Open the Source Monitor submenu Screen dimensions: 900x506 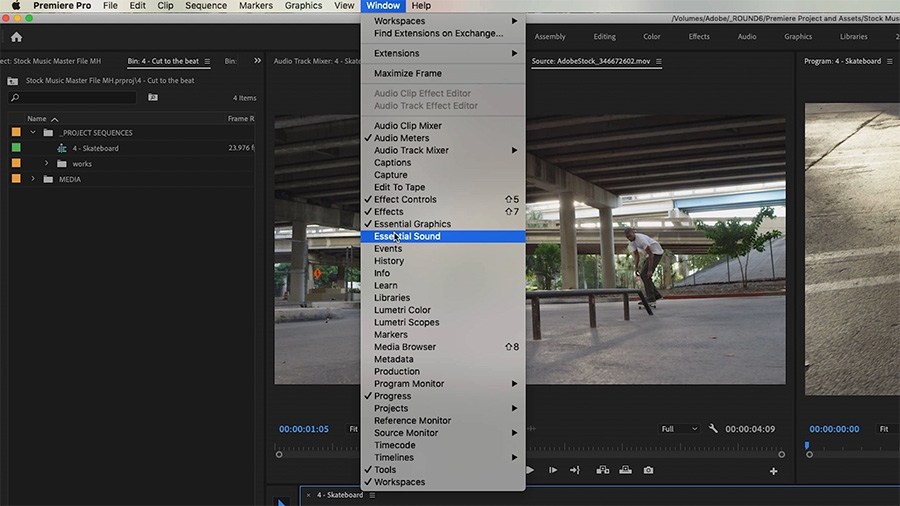pos(443,433)
